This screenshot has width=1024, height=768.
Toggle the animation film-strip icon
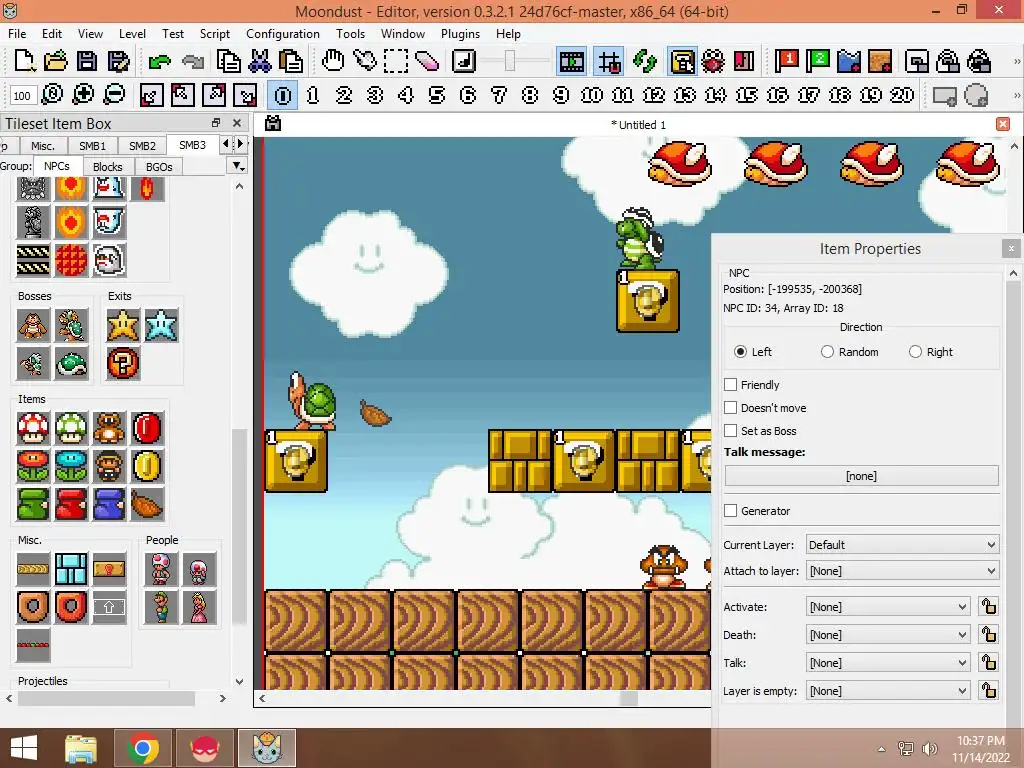pos(571,62)
